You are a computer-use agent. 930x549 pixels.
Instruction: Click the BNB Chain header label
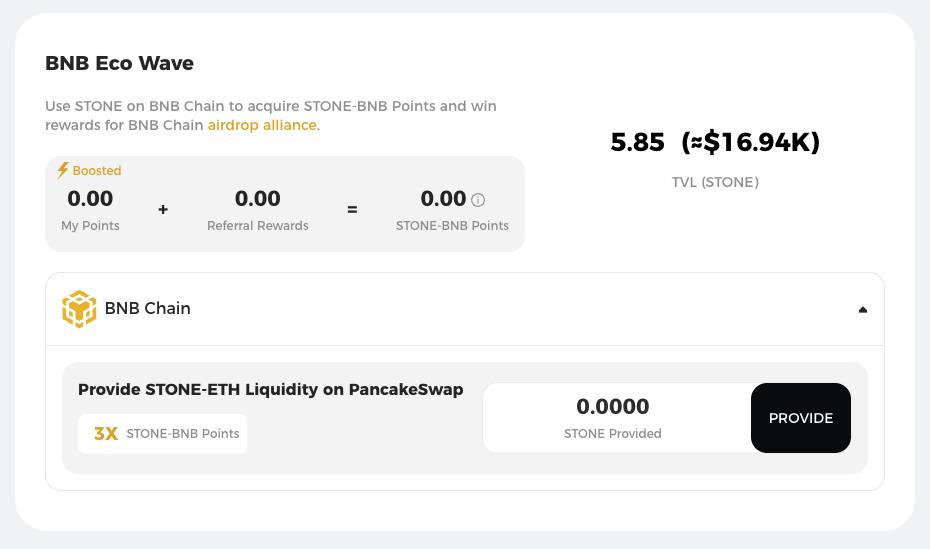click(148, 308)
